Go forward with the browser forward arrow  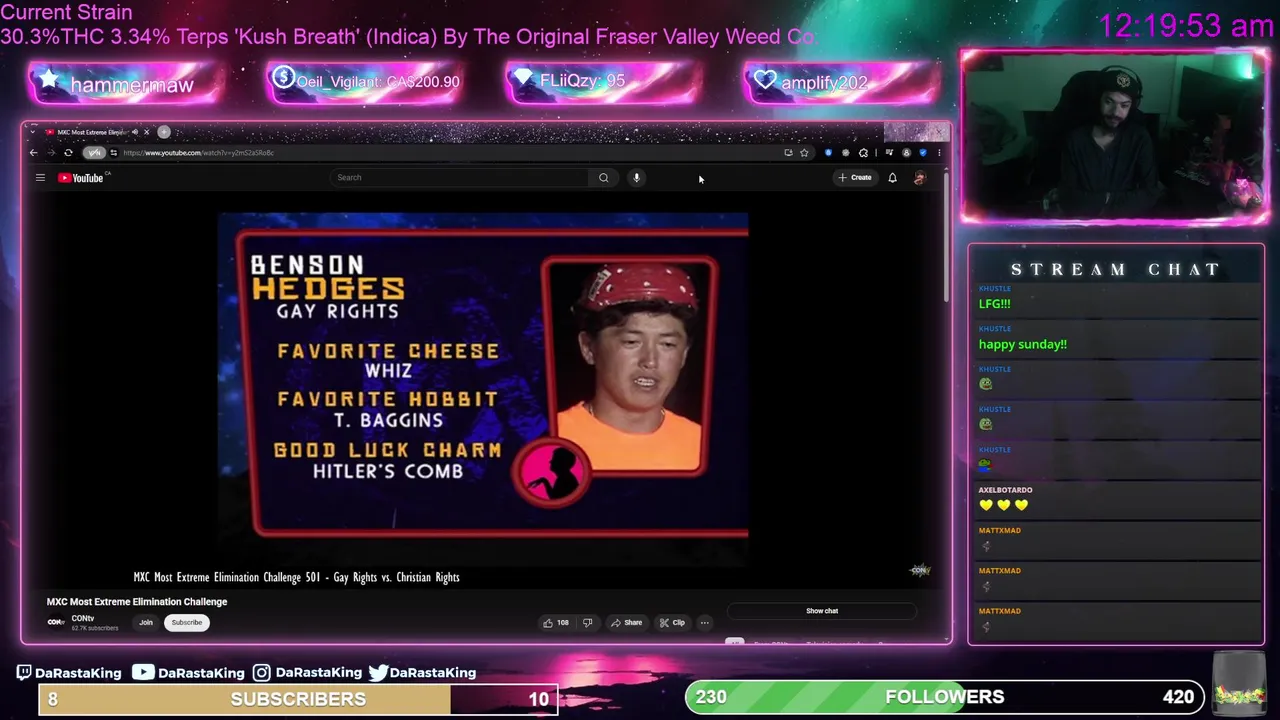(x=51, y=153)
